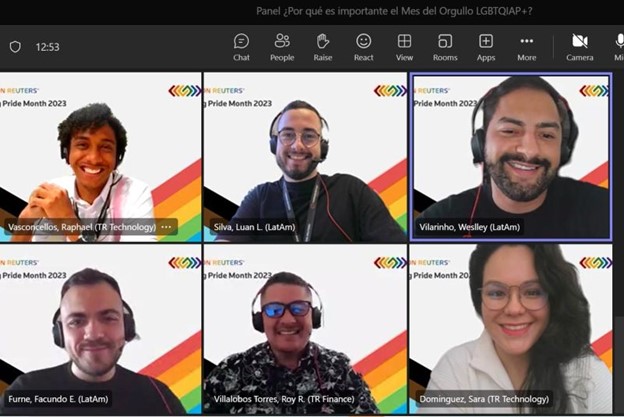Show the People participants list

click(x=282, y=47)
